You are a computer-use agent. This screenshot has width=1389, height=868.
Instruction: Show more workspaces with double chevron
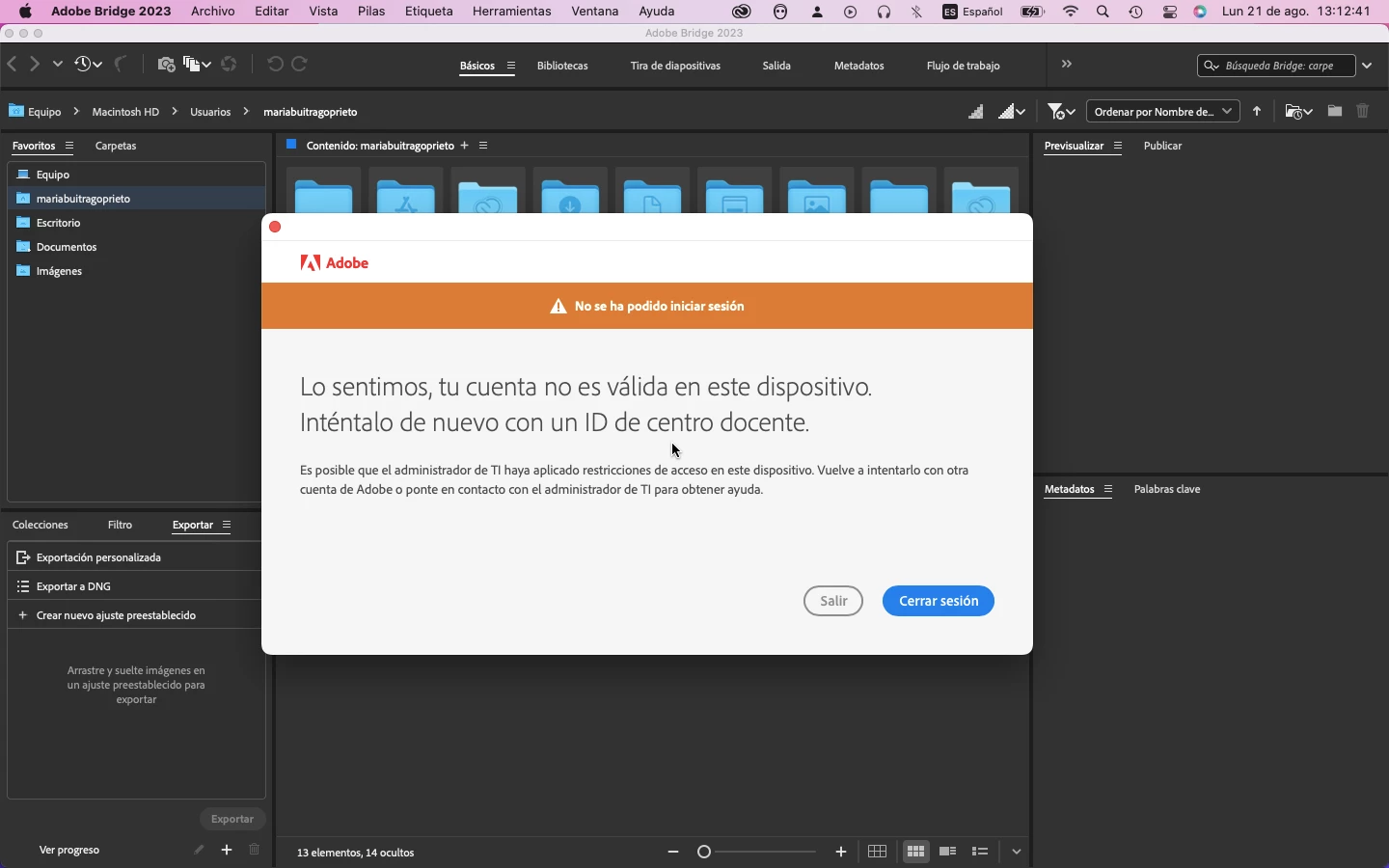pyautogui.click(x=1068, y=65)
